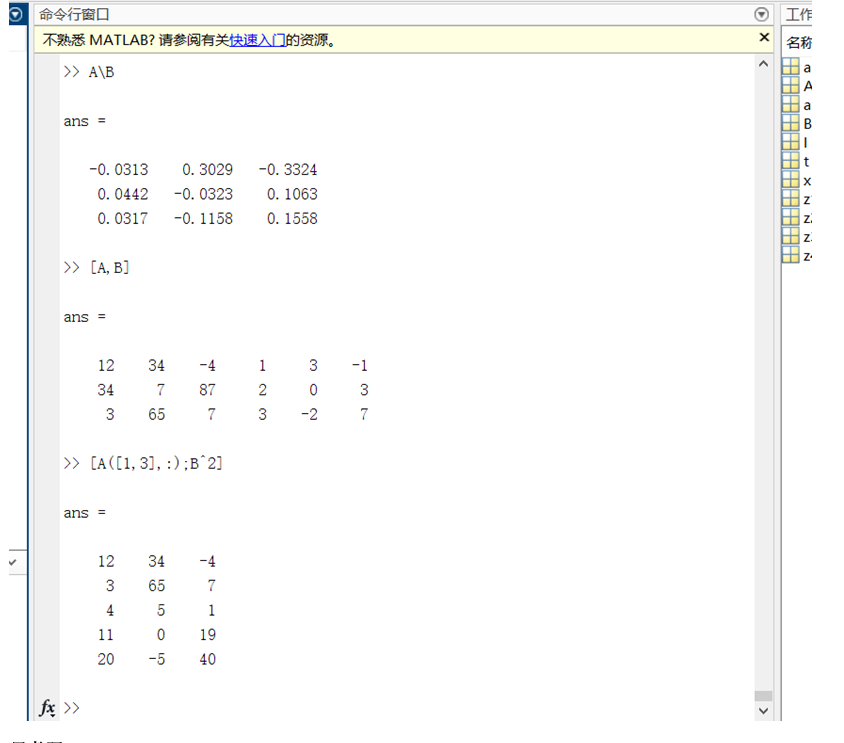Image resolution: width=844 pixels, height=743 pixels.
Task: Select variable t's matrix icon in Workspace
Action: coord(789,161)
